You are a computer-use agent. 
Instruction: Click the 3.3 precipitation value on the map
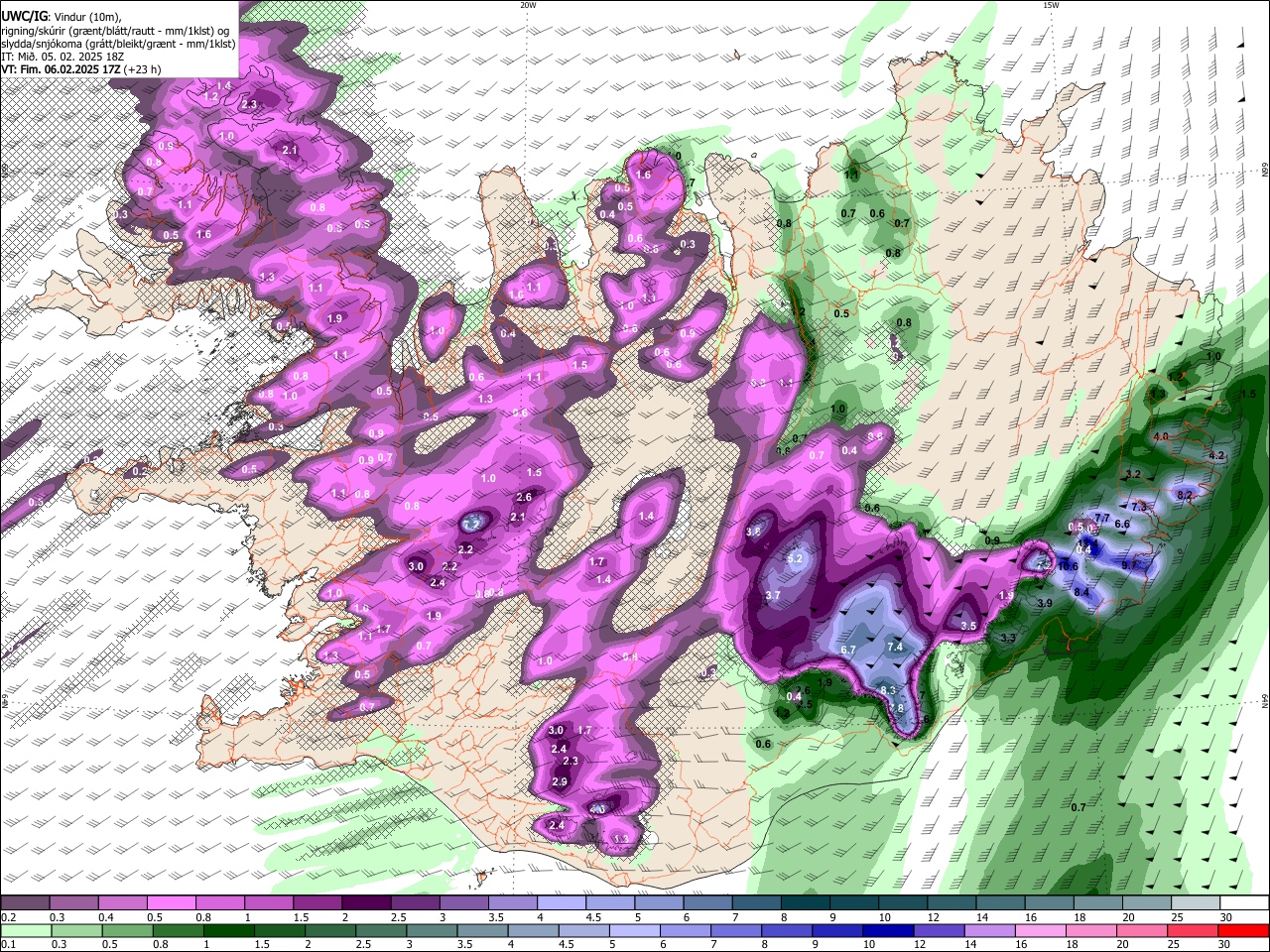(x=1009, y=638)
